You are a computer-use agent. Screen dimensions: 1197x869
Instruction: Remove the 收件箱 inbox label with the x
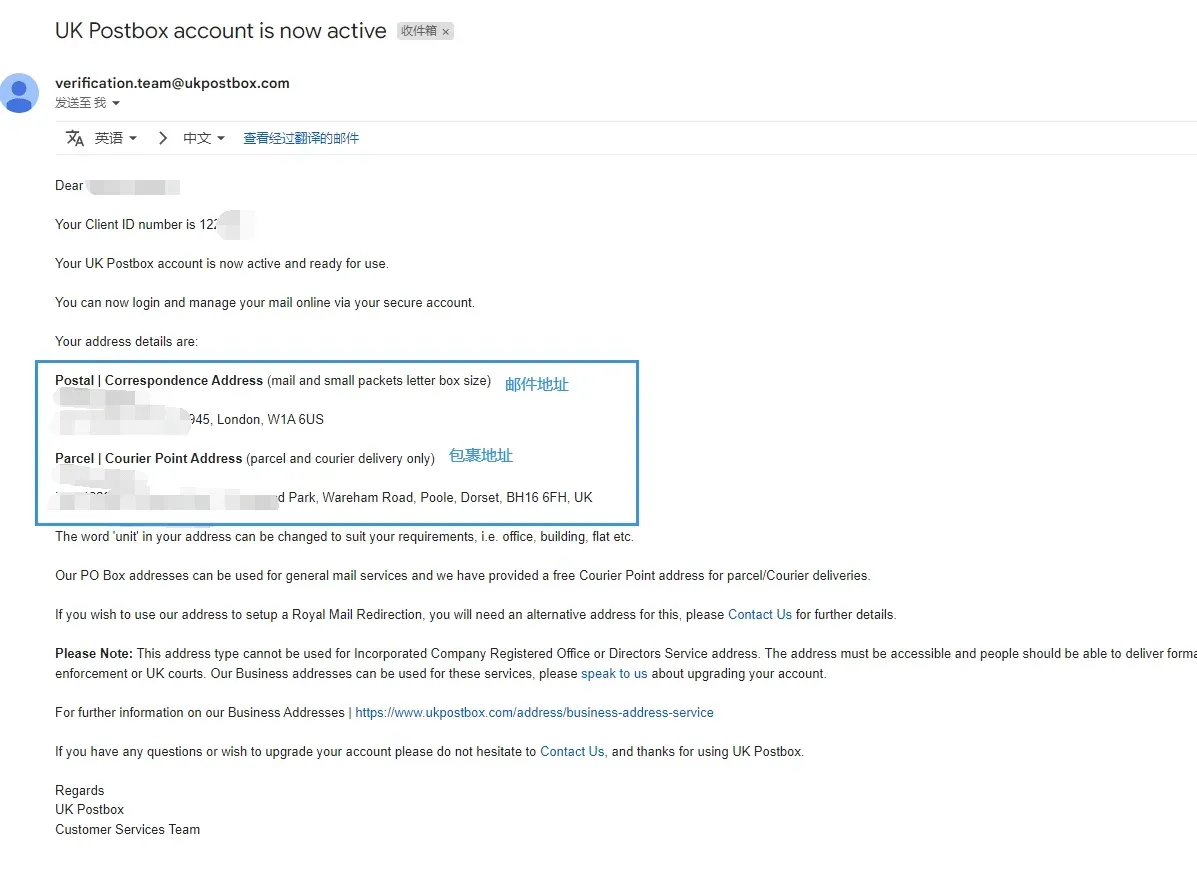click(446, 31)
